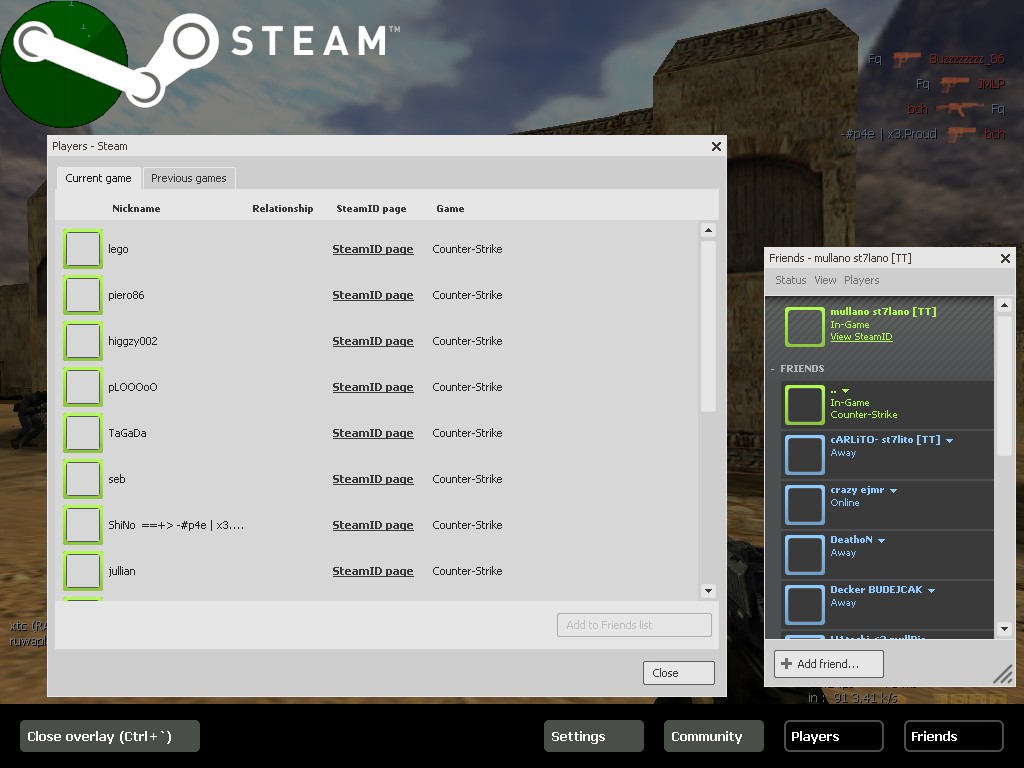Toggle the Friends overlay button

[x=953, y=737]
